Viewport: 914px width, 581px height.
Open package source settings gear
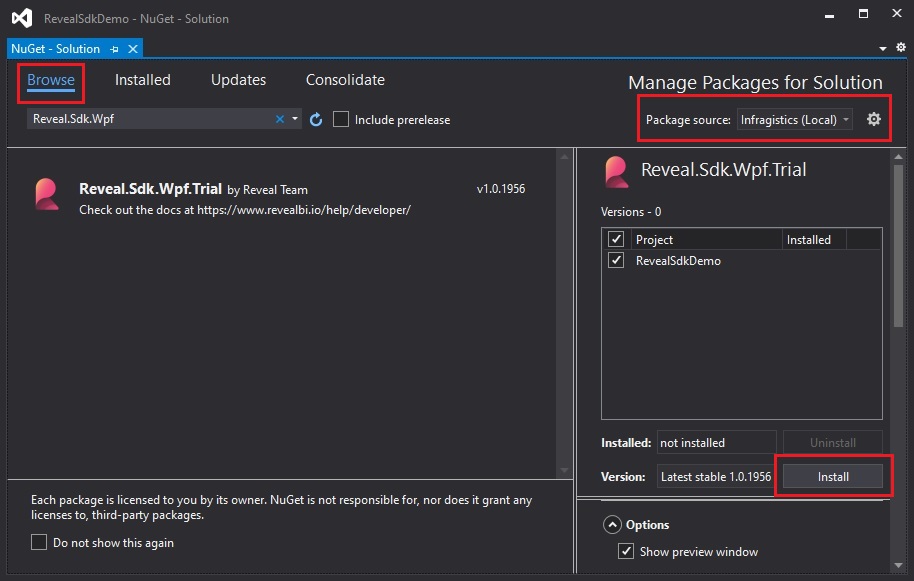(873, 119)
